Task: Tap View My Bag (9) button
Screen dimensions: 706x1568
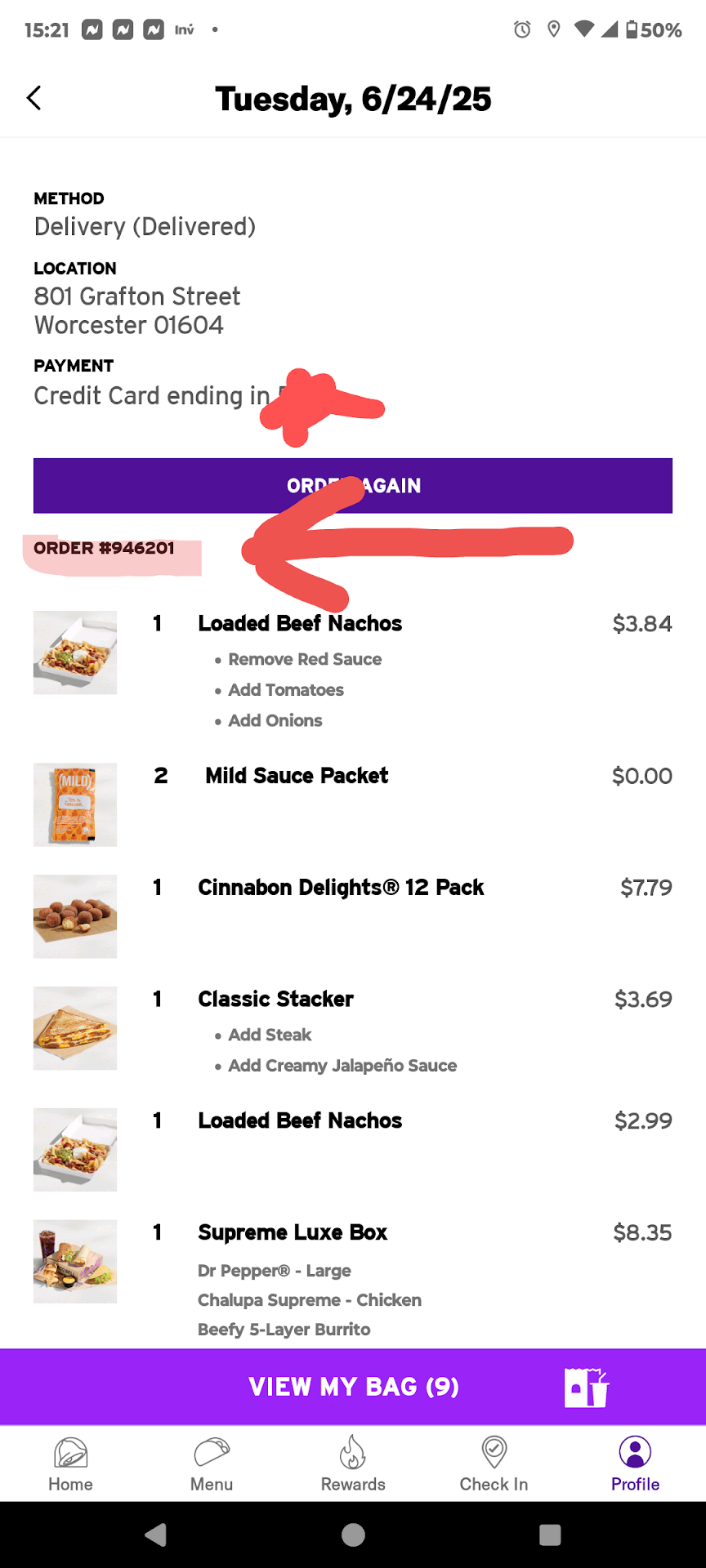Action: pos(353,1387)
